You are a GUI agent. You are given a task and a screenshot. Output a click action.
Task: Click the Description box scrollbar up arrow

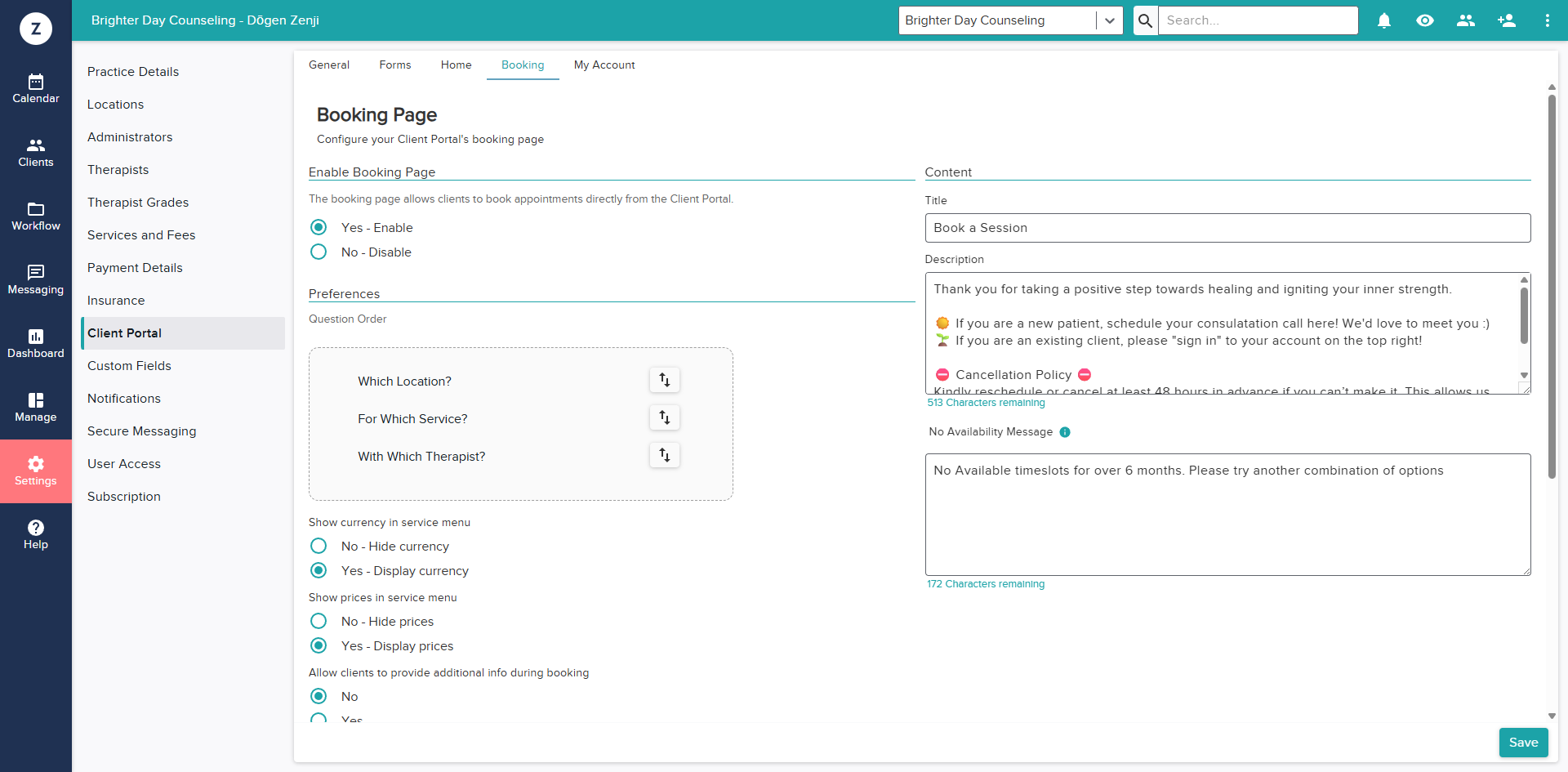tap(1524, 279)
